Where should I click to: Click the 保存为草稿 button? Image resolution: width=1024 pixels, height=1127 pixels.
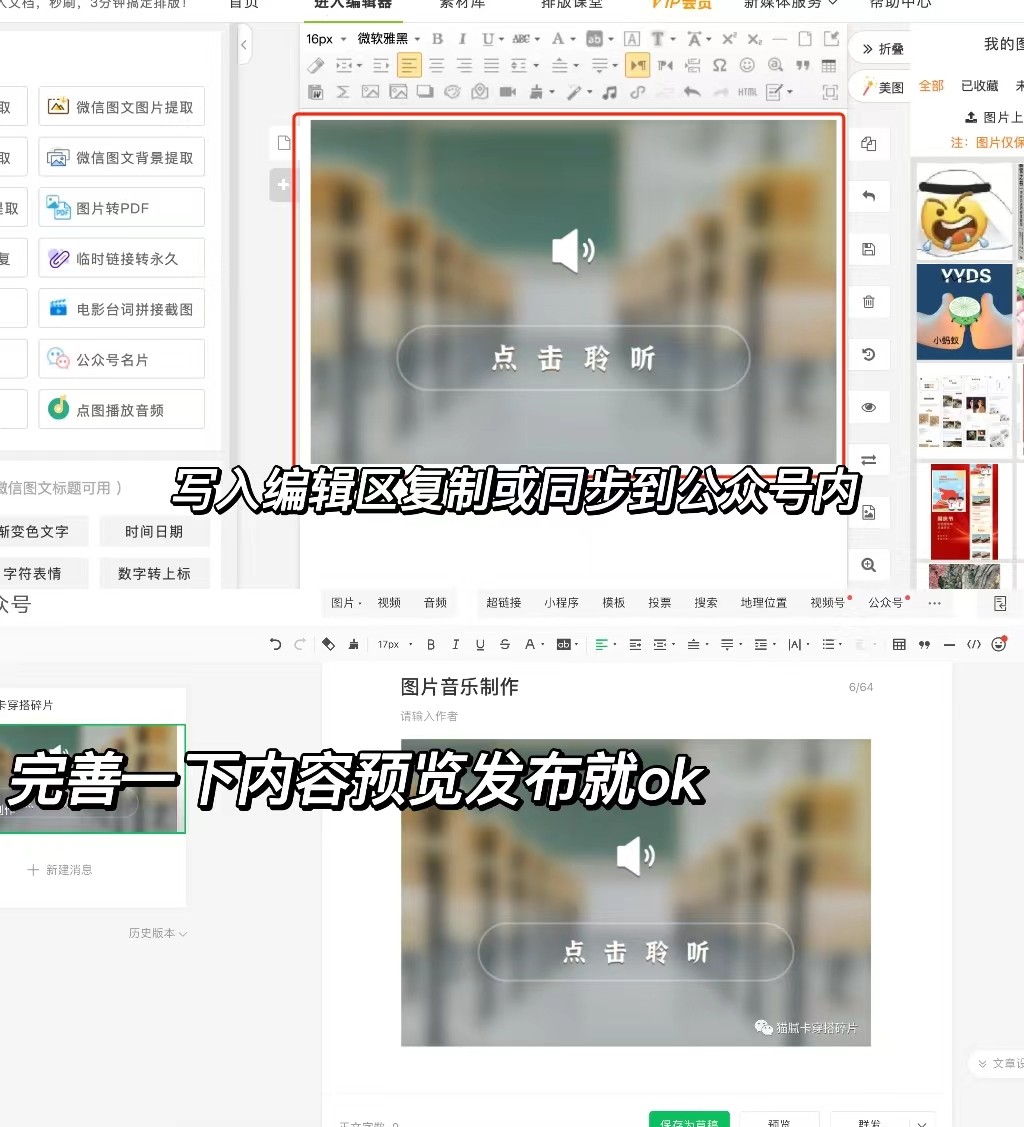[689, 1121]
